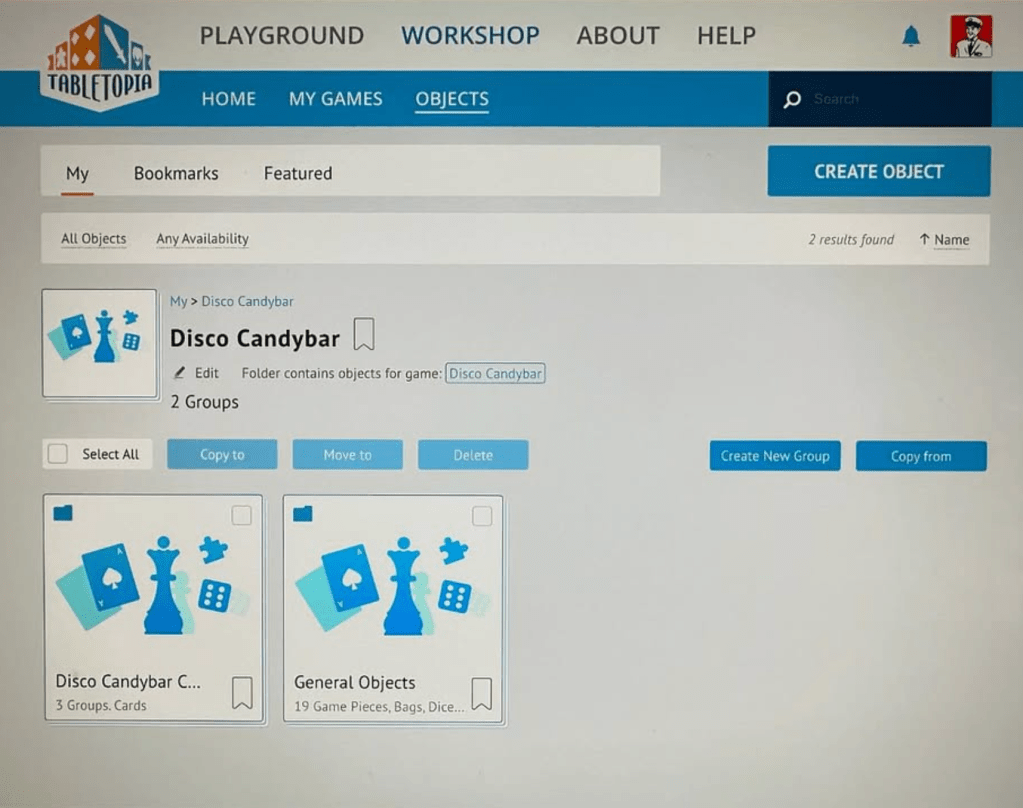Open the Any Availability filter dropdown
Viewport: 1023px width, 808px height.
202,239
